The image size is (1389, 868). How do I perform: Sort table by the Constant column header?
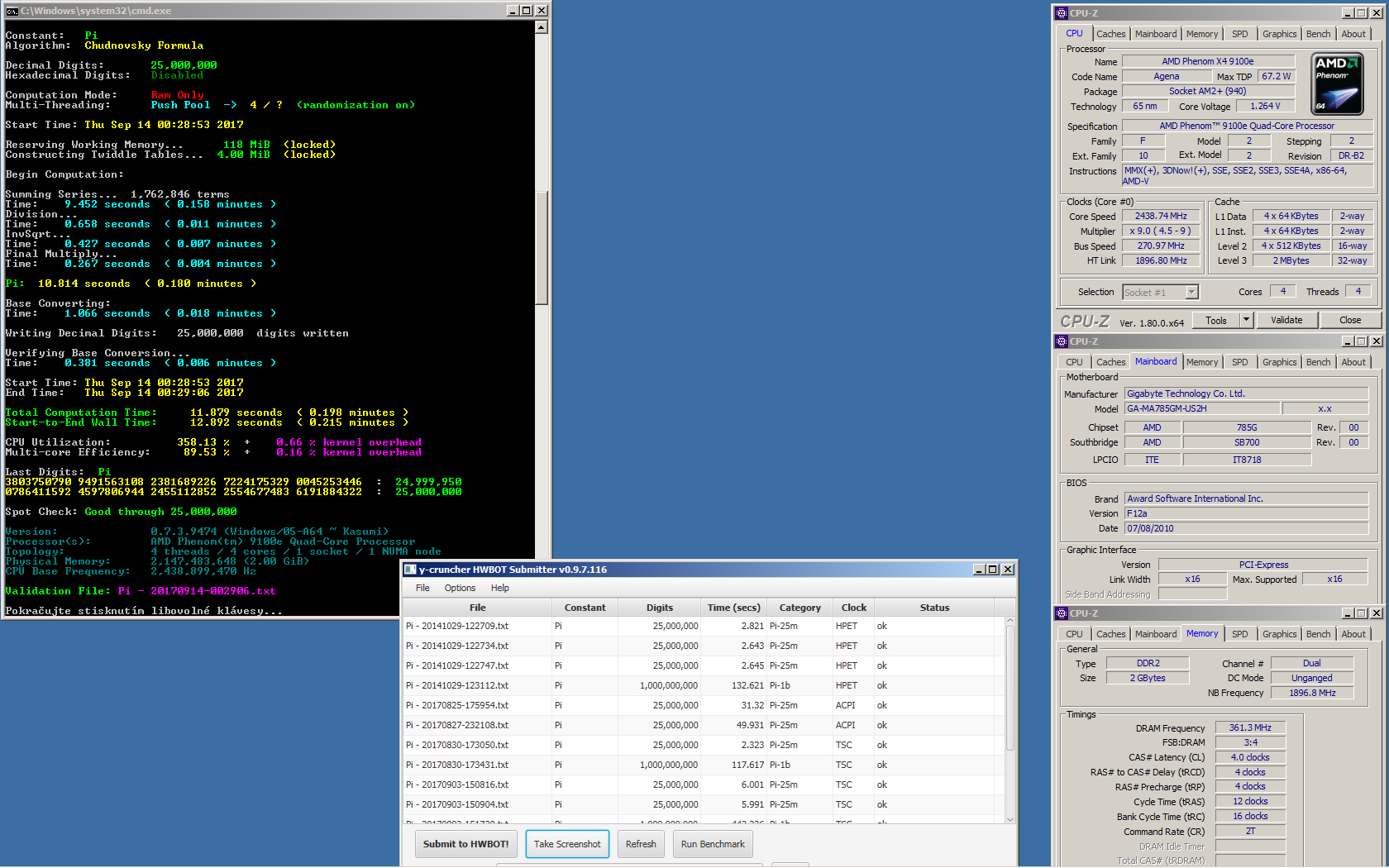[x=585, y=608]
